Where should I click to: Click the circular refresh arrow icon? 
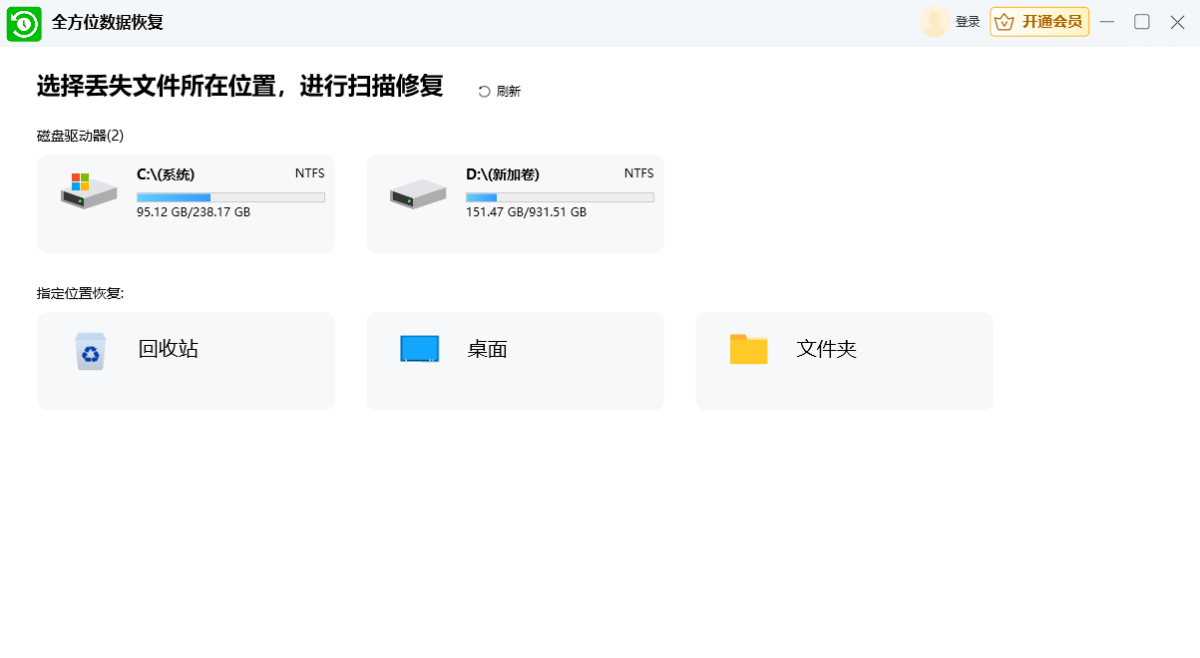pos(484,91)
